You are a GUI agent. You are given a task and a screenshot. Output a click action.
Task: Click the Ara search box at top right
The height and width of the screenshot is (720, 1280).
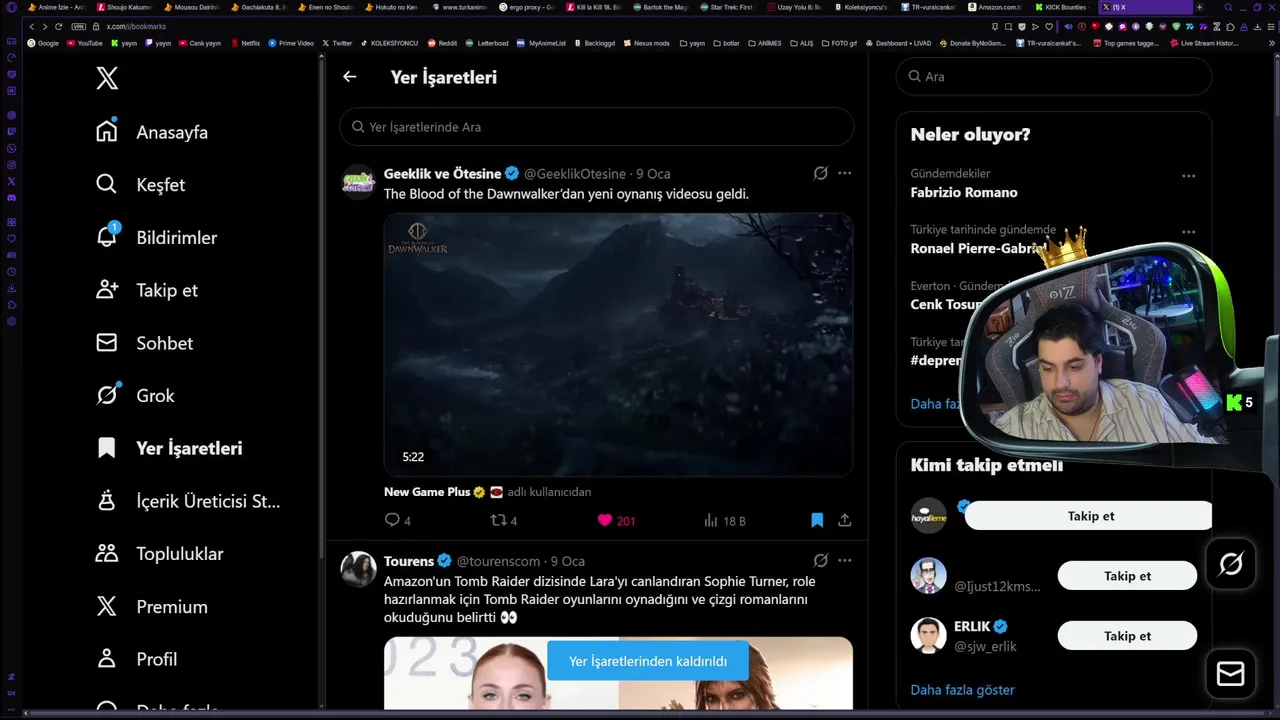pos(1054,76)
